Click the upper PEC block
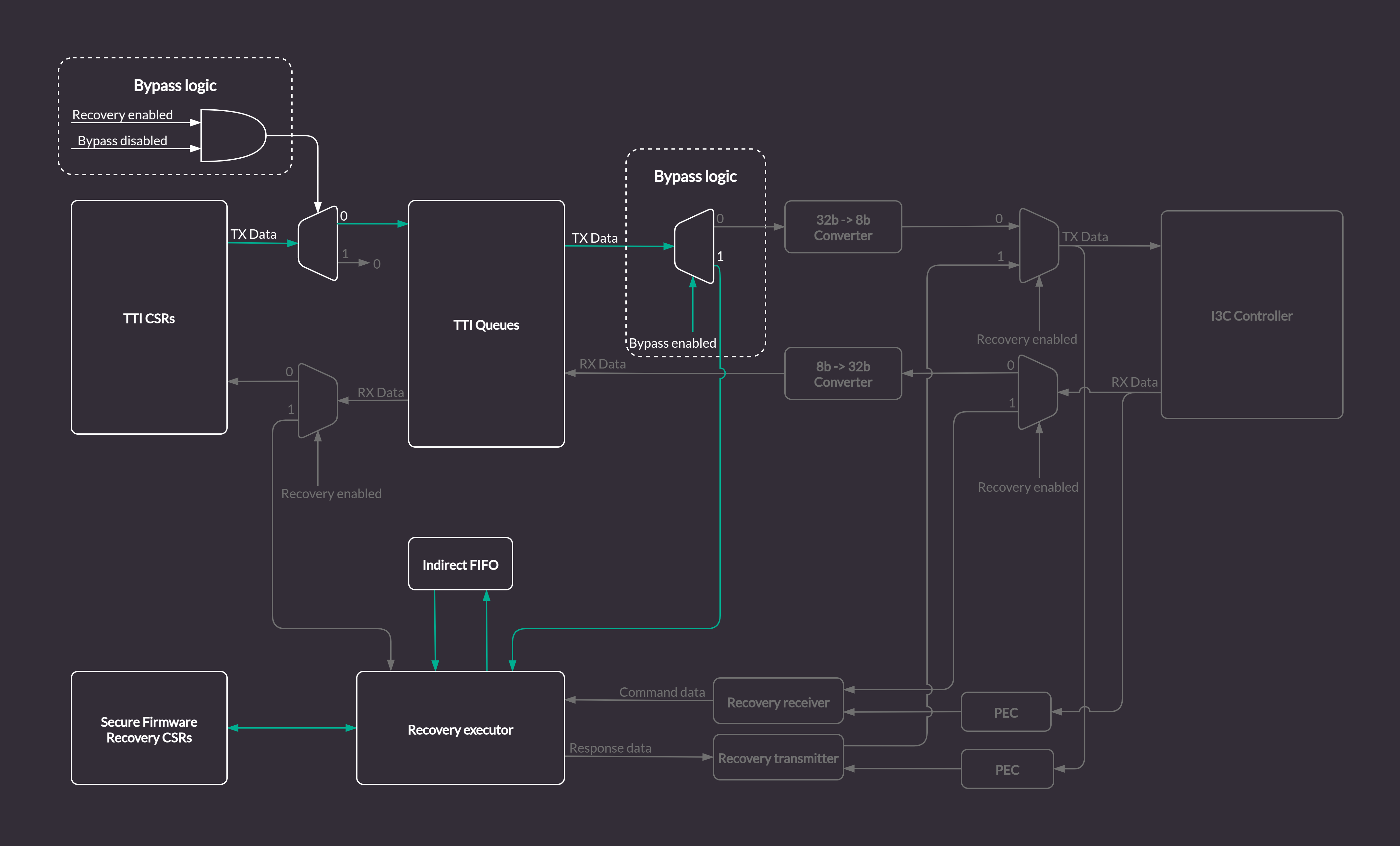 (1006, 712)
